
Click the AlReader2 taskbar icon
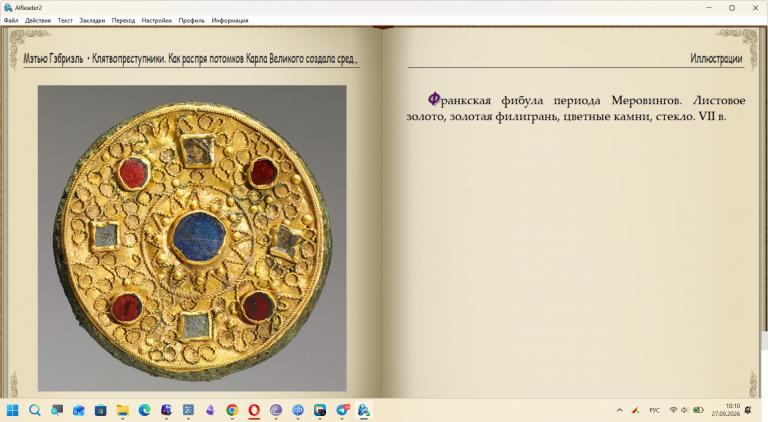click(364, 410)
